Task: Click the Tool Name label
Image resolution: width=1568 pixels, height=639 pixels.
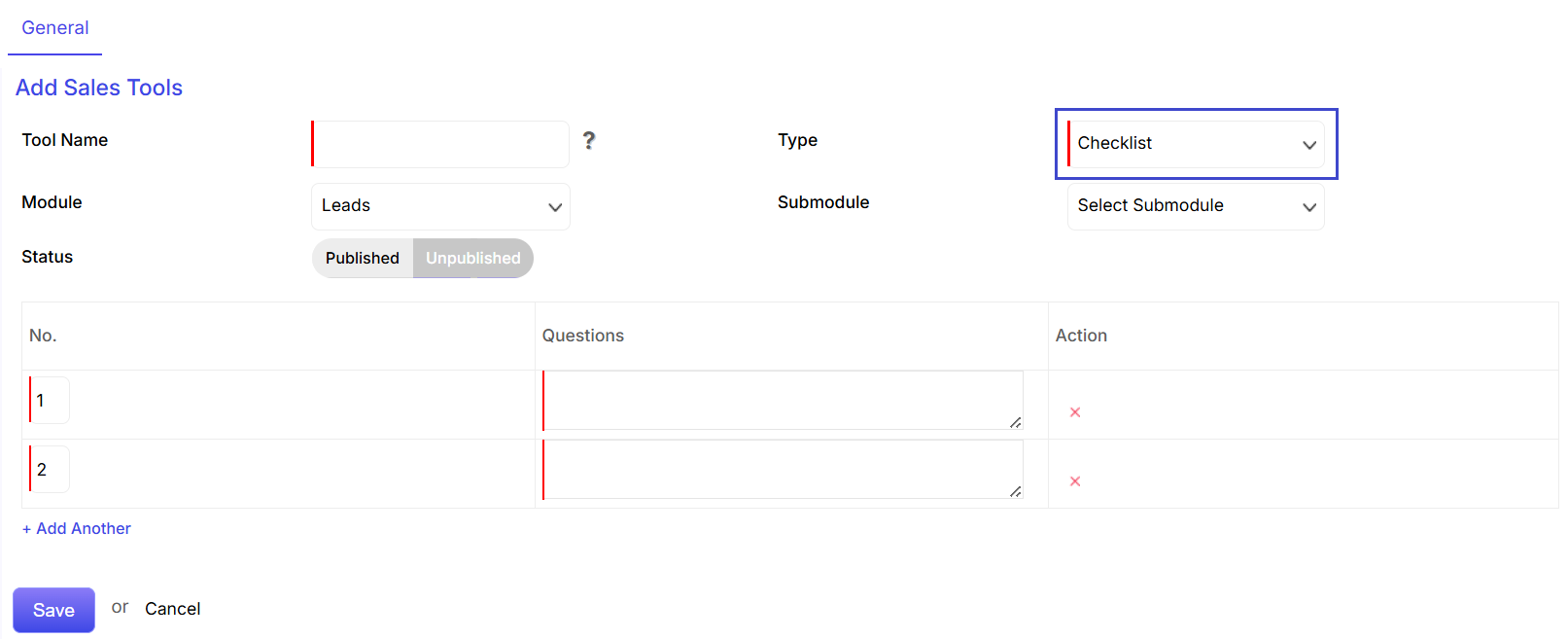Action: point(65,140)
